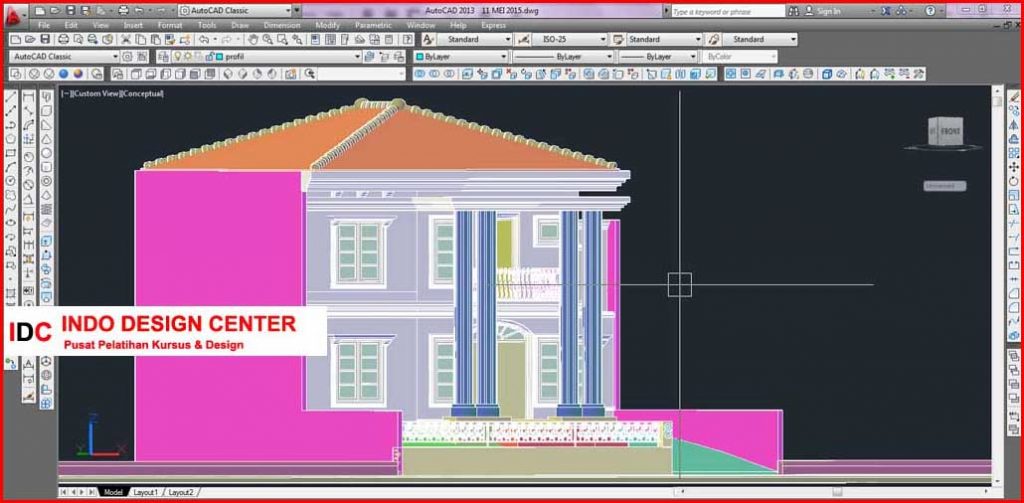The image size is (1024, 503).
Task: Click the ViewCube FRONT face
Action: click(x=950, y=131)
